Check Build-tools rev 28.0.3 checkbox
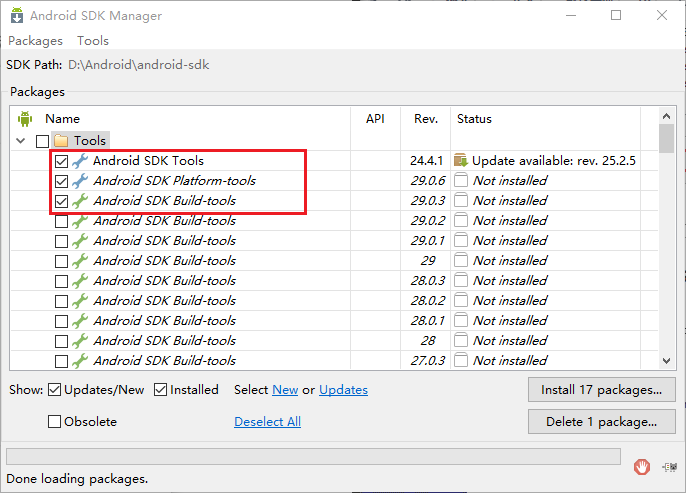Viewport: 686px width, 493px height. (x=61, y=281)
